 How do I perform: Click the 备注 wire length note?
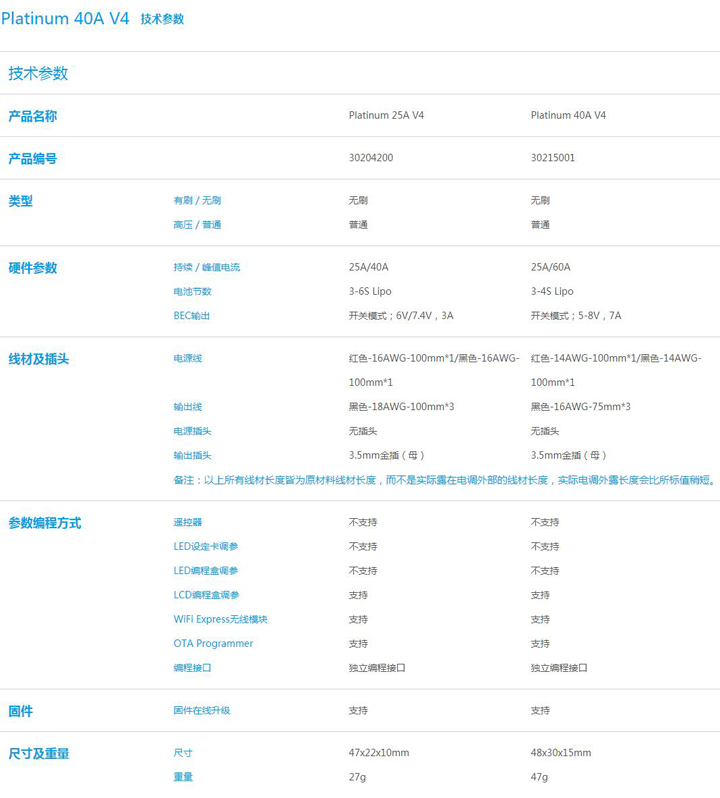pos(446,480)
